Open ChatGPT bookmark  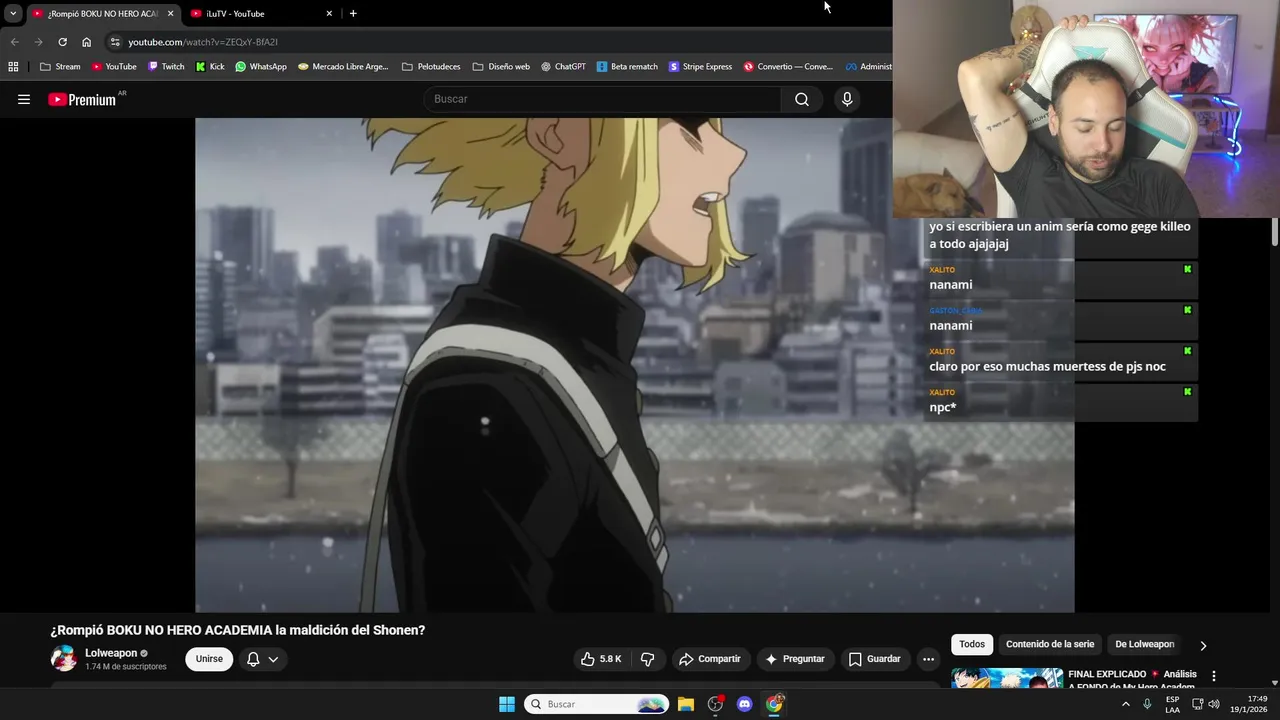[563, 67]
